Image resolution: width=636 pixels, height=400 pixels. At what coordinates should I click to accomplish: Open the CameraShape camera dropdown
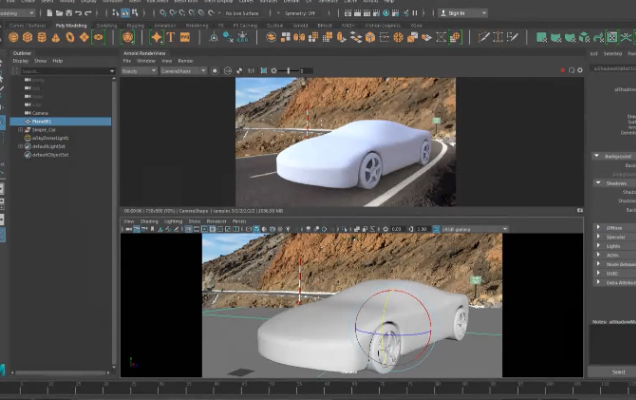click(x=184, y=71)
